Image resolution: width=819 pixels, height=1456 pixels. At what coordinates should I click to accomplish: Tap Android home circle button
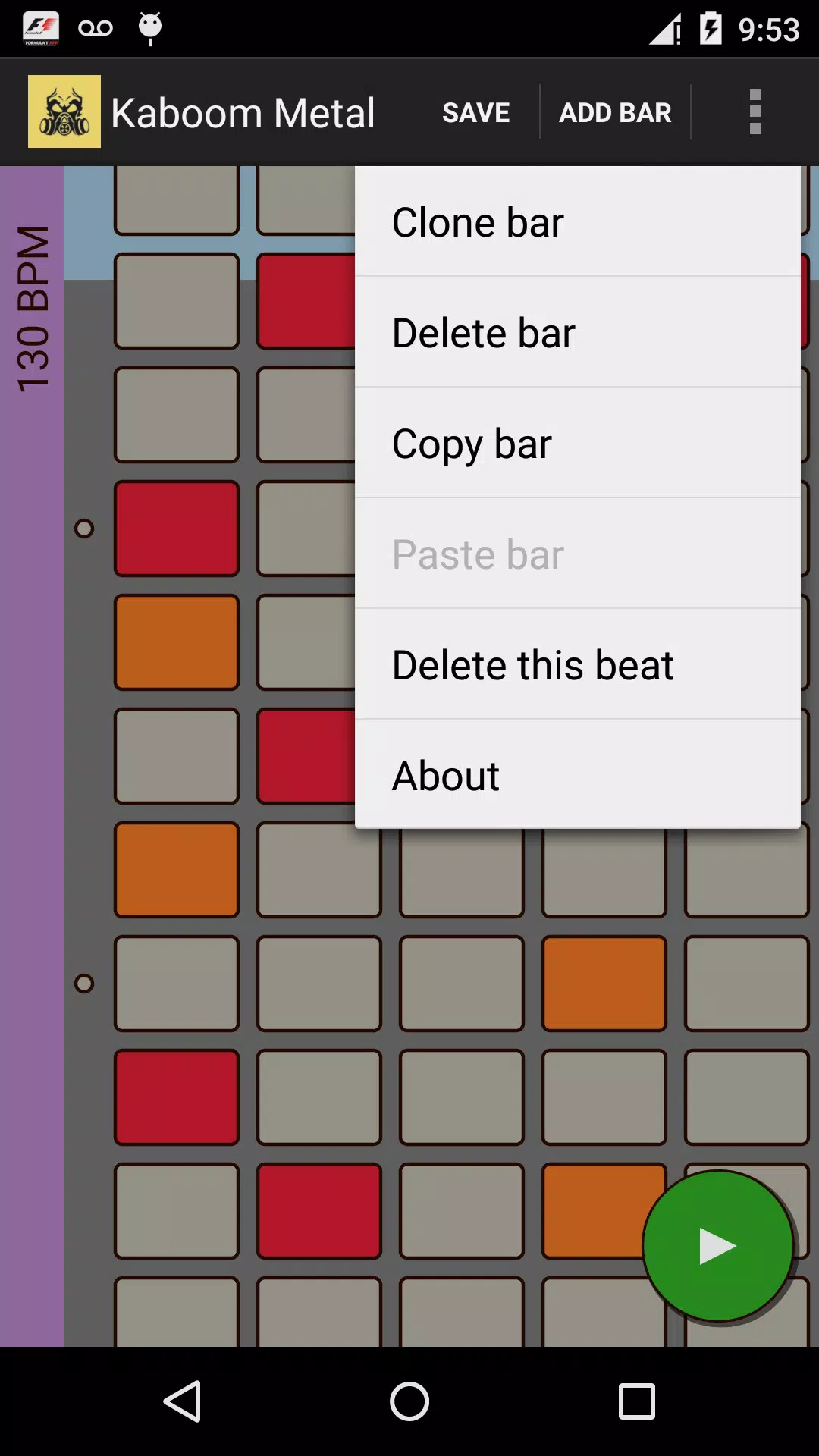(409, 1401)
